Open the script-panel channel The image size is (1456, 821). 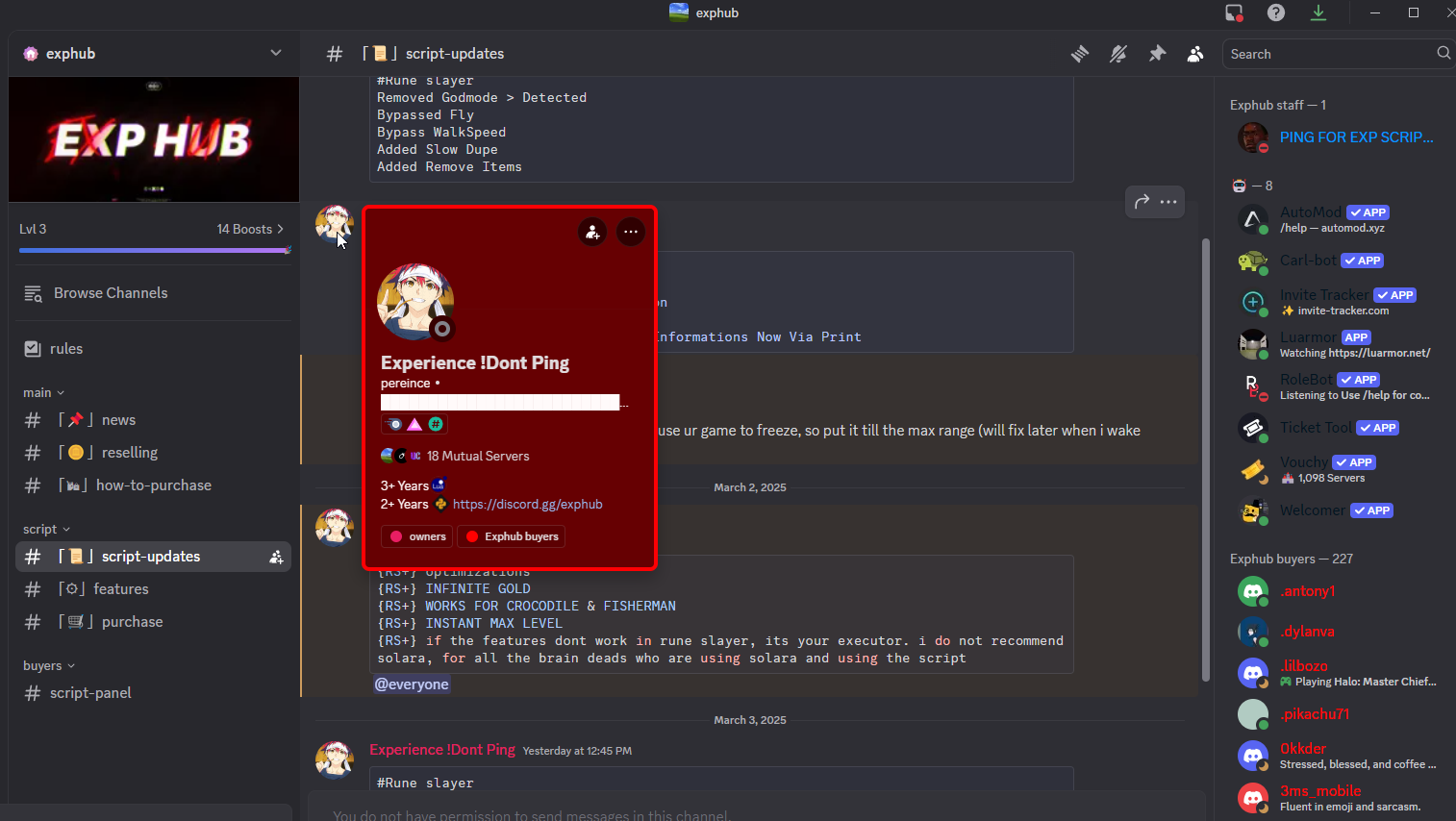click(154, 693)
